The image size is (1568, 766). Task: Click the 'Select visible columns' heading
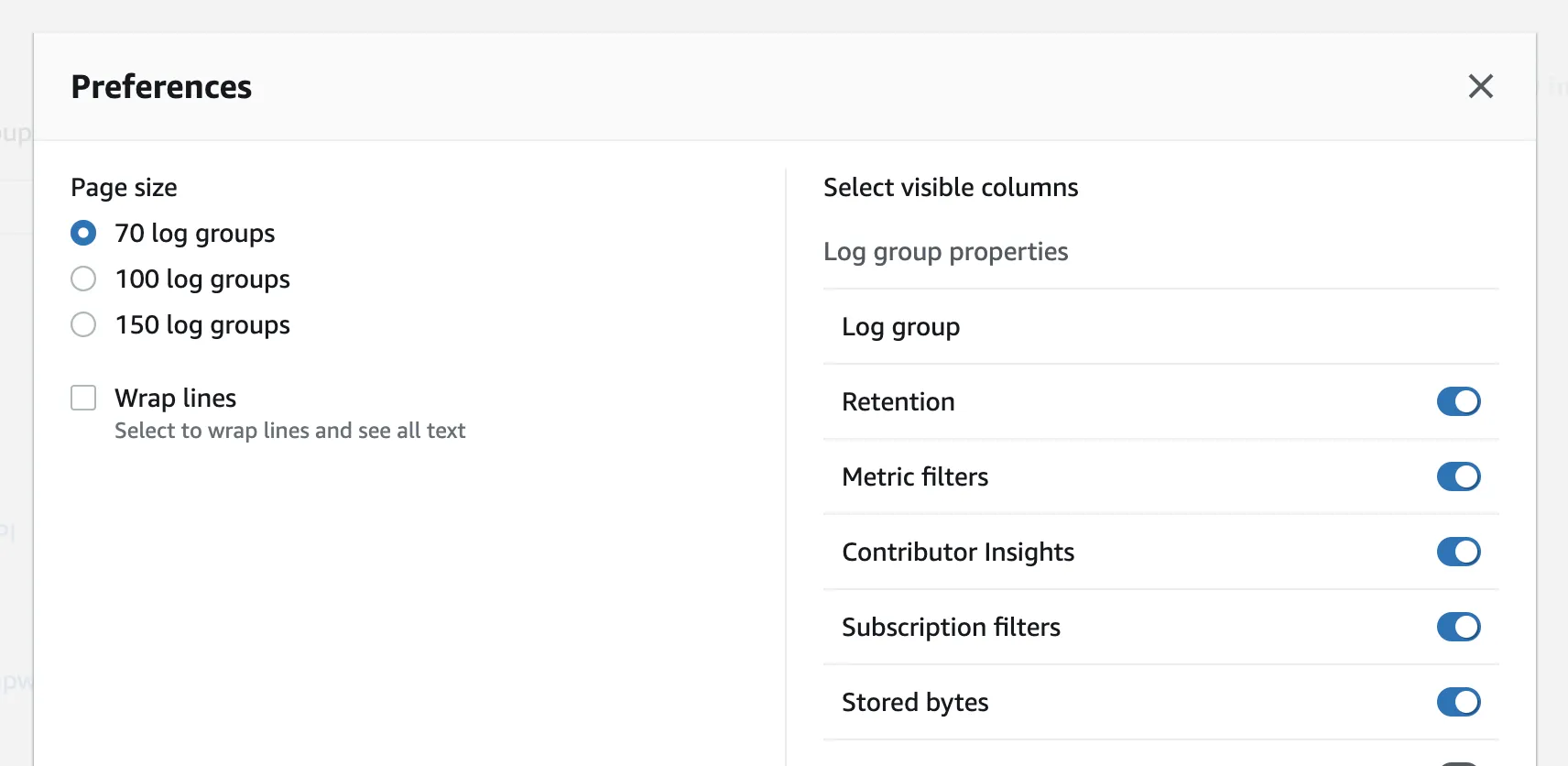(951, 188)
